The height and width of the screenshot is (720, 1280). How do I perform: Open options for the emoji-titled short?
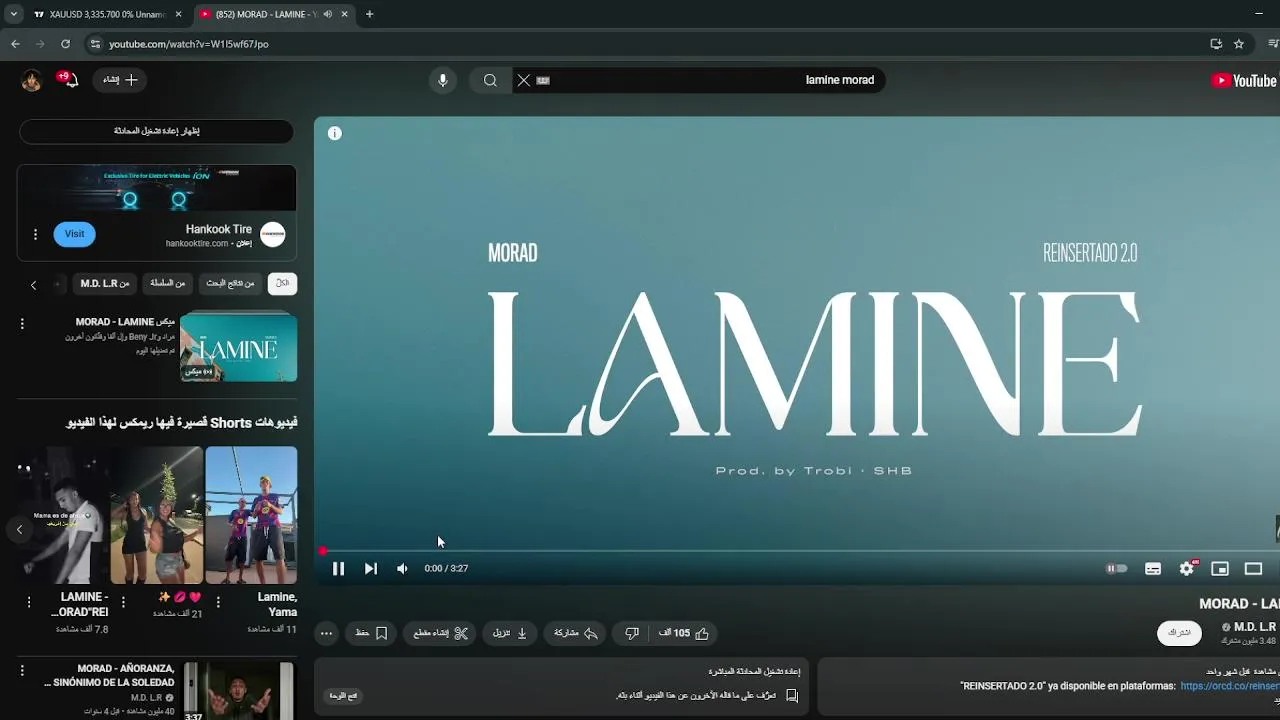pos(123,602)
